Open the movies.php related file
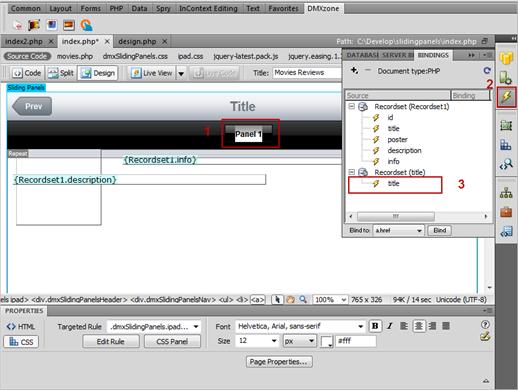The width and height of the screenshot is (518, 390). [x=75, y=56]
